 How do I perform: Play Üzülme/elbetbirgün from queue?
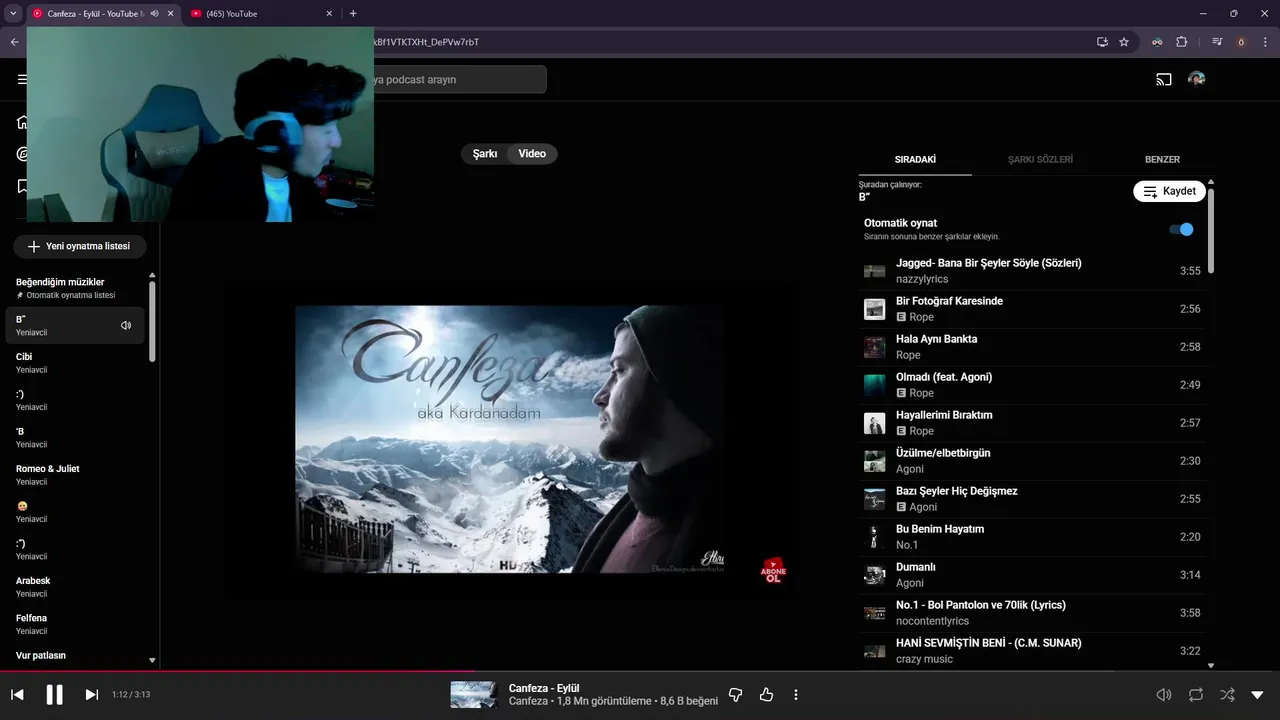(x=1033, y=461)
